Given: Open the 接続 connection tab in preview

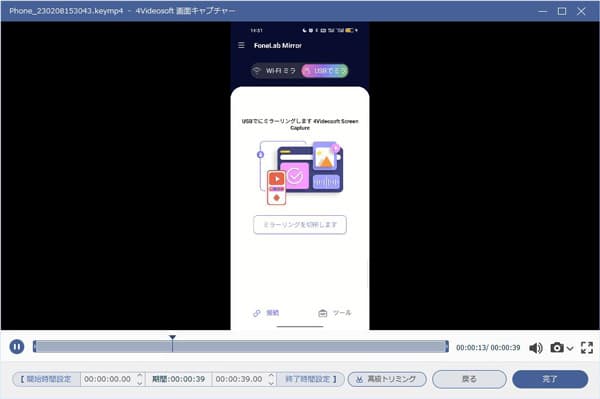Looking at the screenshot, I should point(266,313).
